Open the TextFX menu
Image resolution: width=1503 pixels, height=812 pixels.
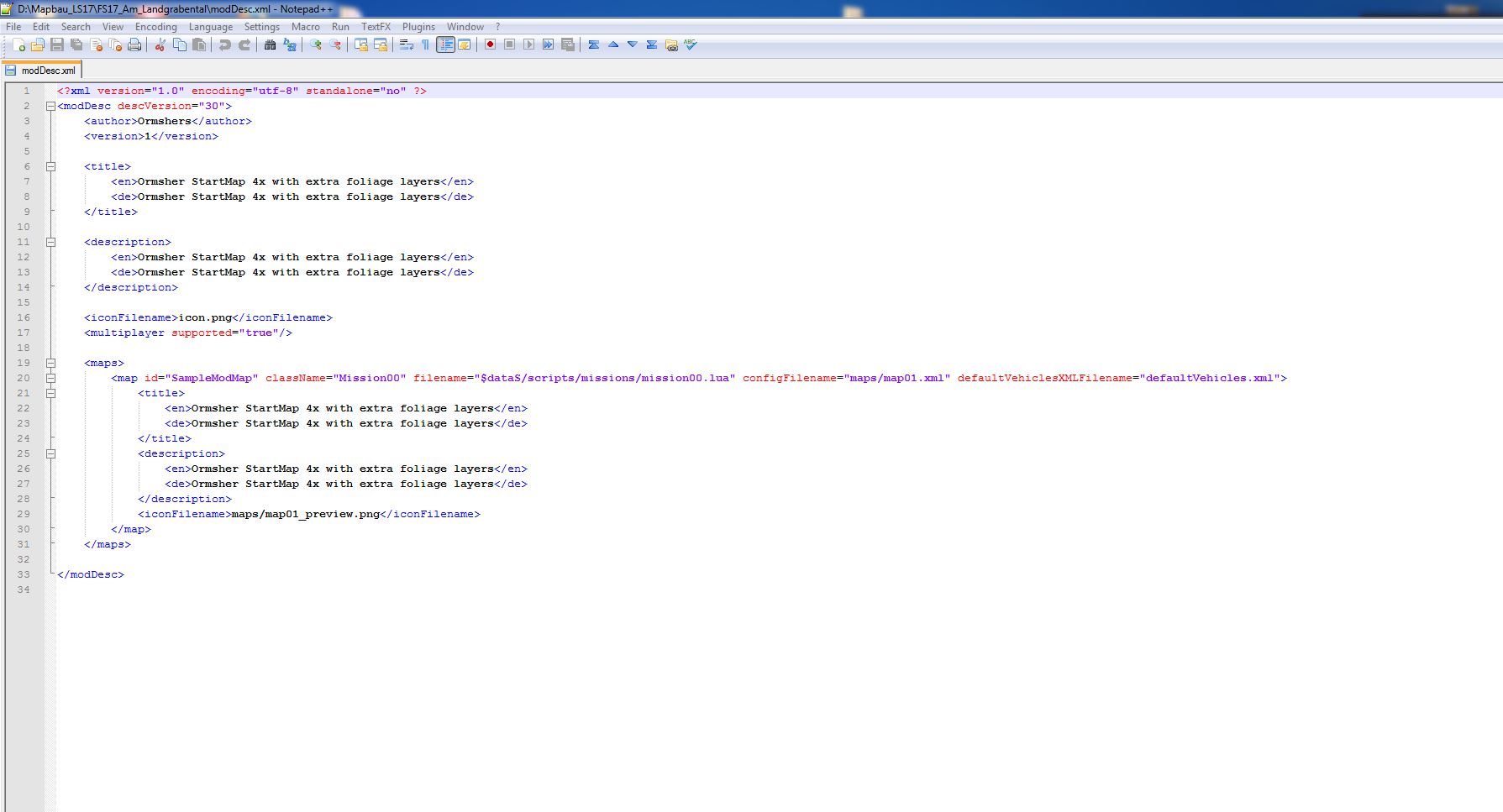coord(376,27)
